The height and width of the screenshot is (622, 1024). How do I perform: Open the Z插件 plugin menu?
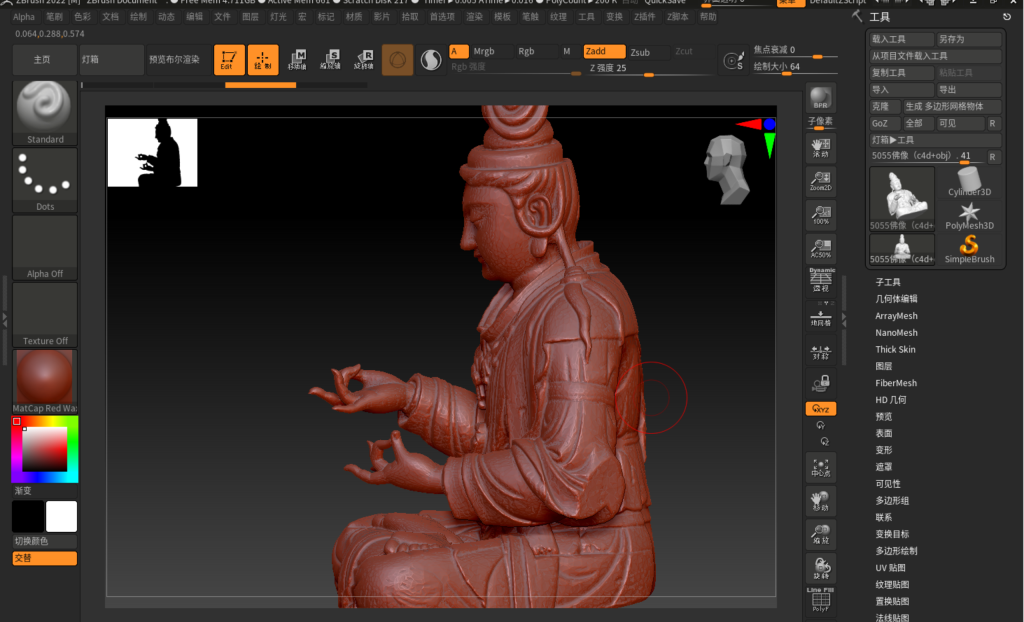pos(645,17)
